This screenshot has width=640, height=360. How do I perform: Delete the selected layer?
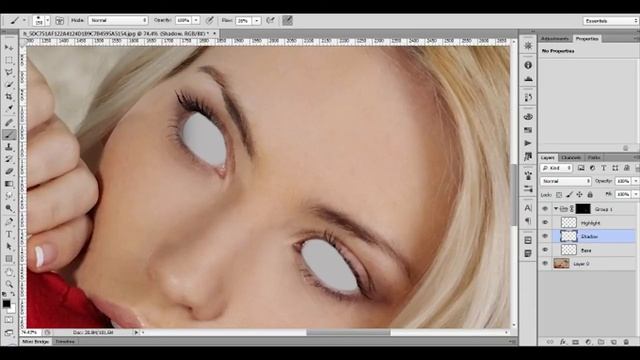pyautogui.click(x=626, y=342)
